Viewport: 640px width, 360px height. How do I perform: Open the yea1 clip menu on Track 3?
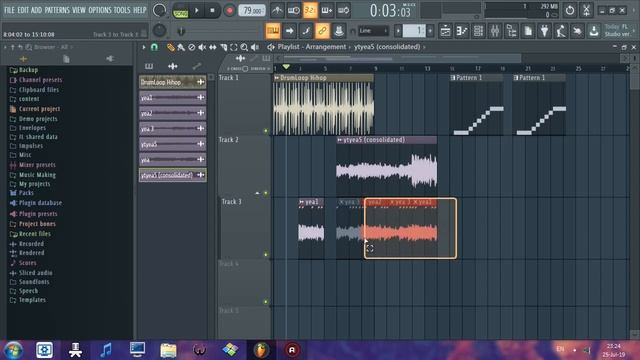pyautogui.click(x=302, y=202)
